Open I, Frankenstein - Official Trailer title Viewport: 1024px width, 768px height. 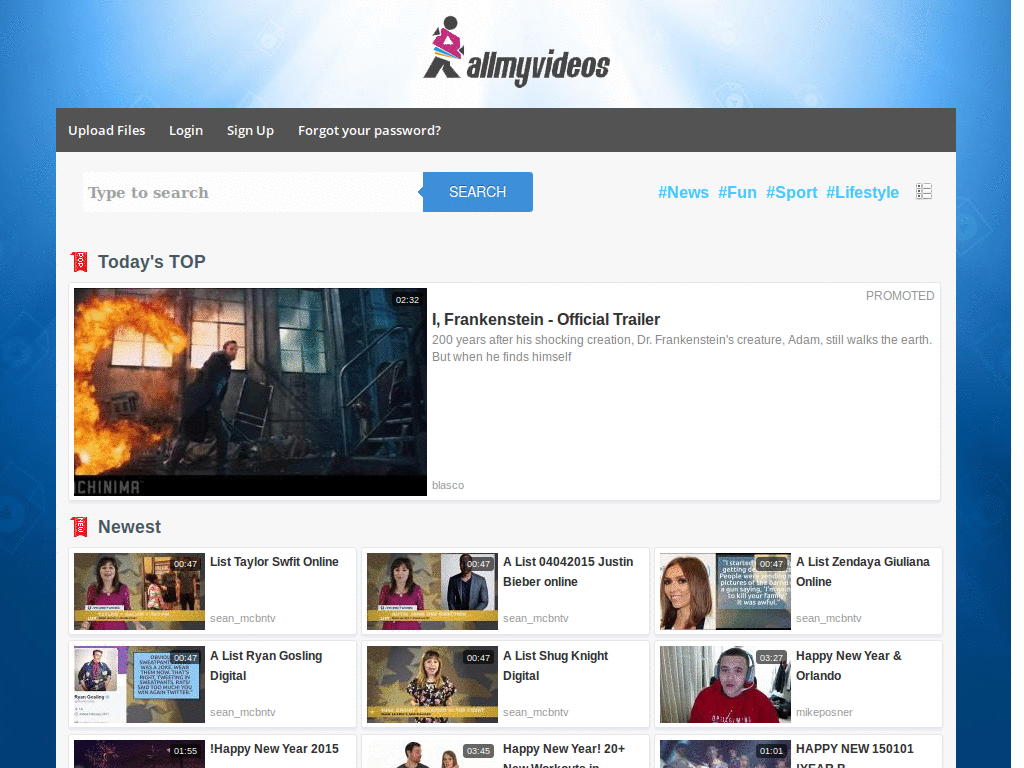pos(546,319)
